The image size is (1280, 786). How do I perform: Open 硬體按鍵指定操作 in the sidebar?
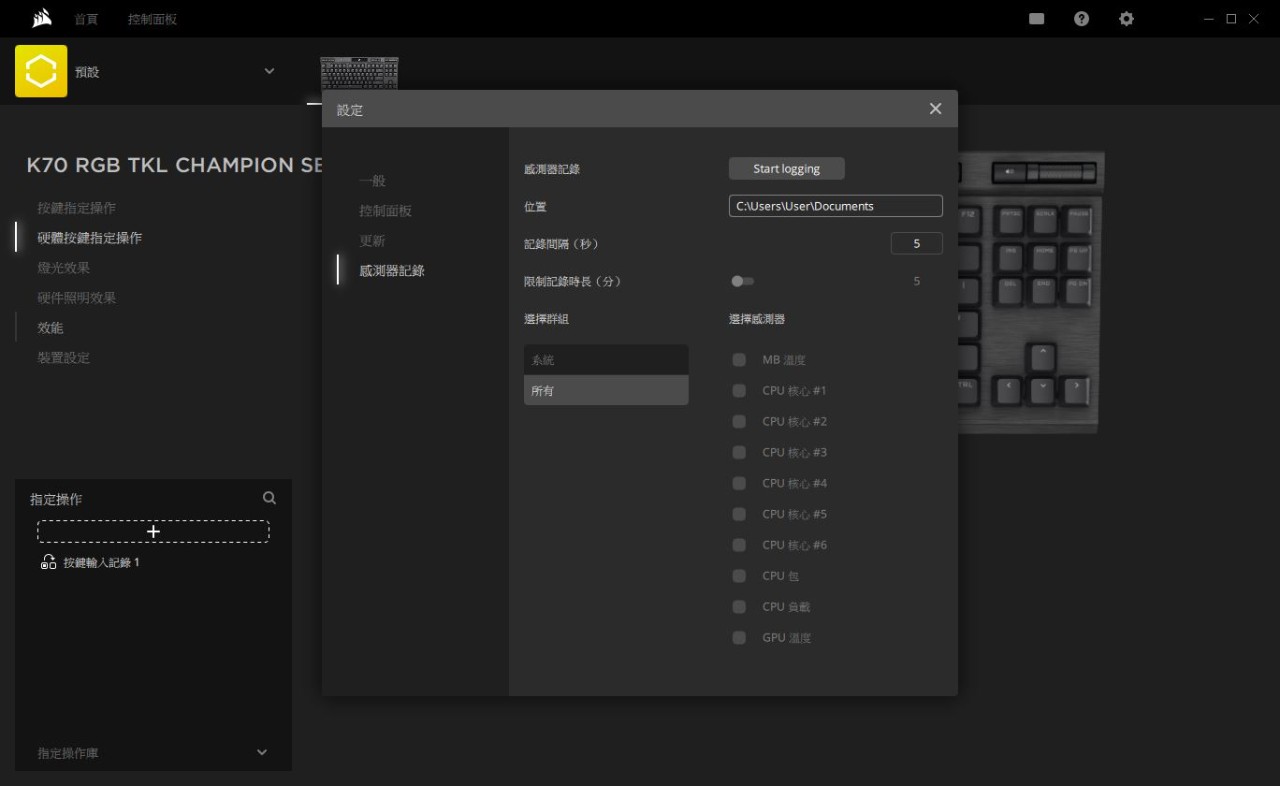click(x=90, y=238)
